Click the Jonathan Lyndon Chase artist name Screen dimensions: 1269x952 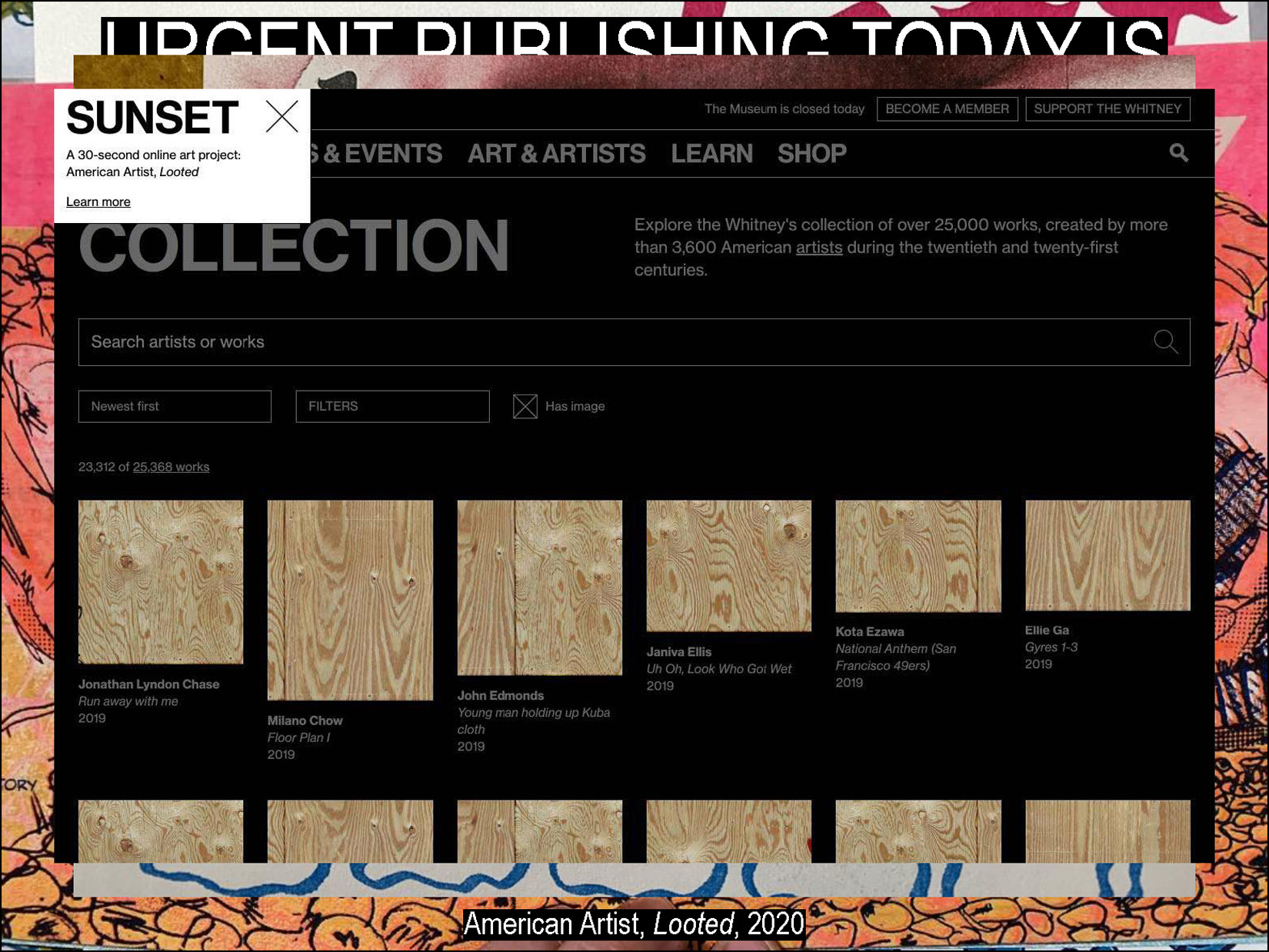click(x=148, y=684)
